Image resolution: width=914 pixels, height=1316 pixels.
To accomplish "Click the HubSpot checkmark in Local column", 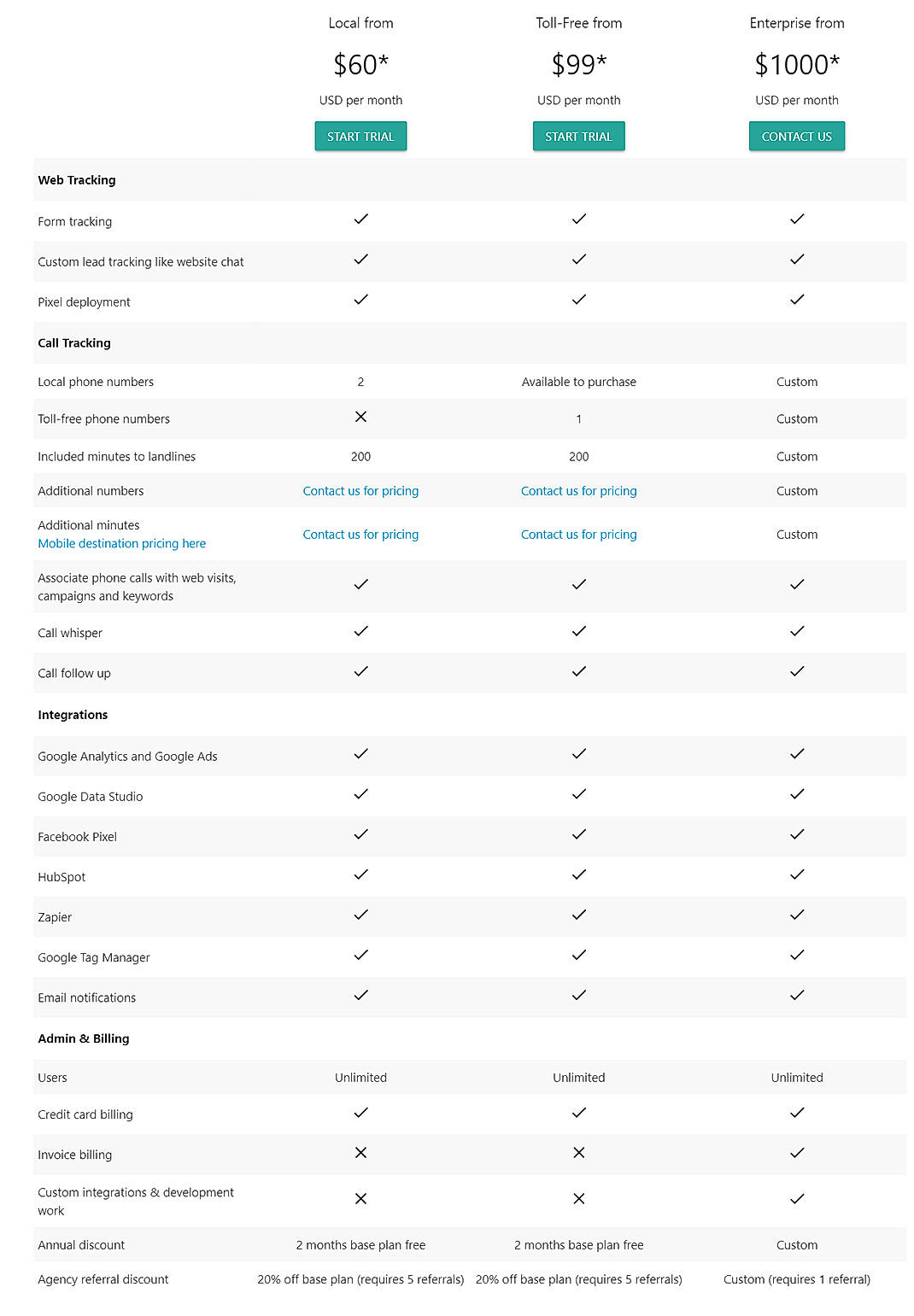I will (x=360, y=875).
